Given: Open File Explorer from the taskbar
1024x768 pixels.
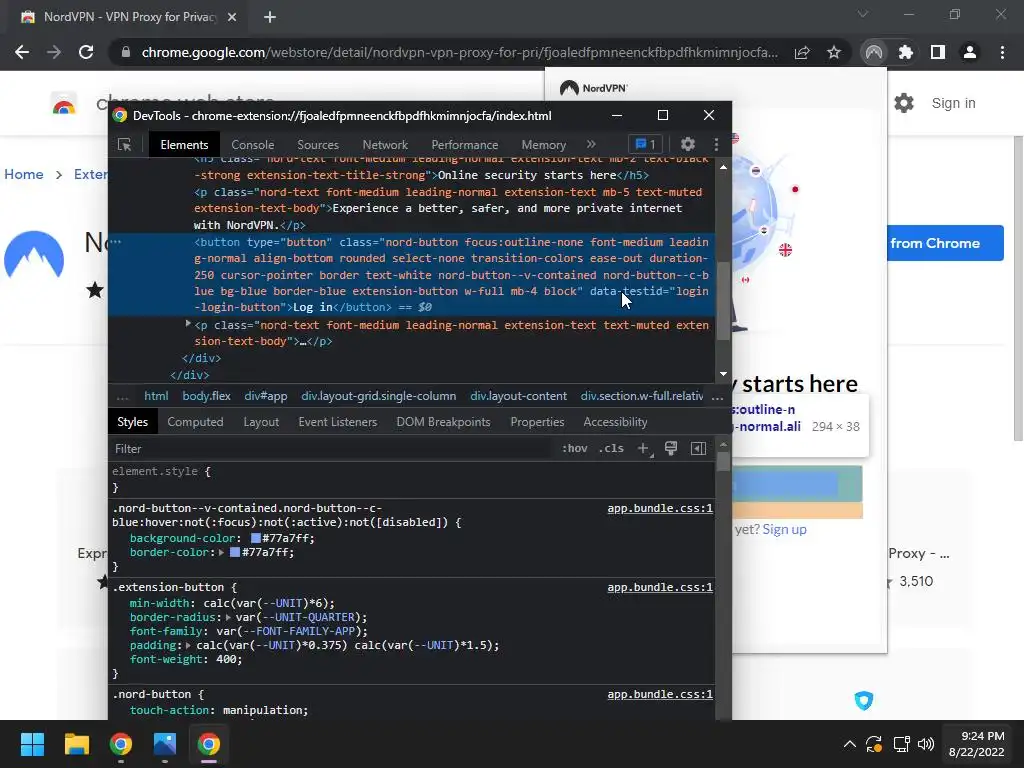Looking at the screenshot, I should pyautogui.click(x=76, y=744).
